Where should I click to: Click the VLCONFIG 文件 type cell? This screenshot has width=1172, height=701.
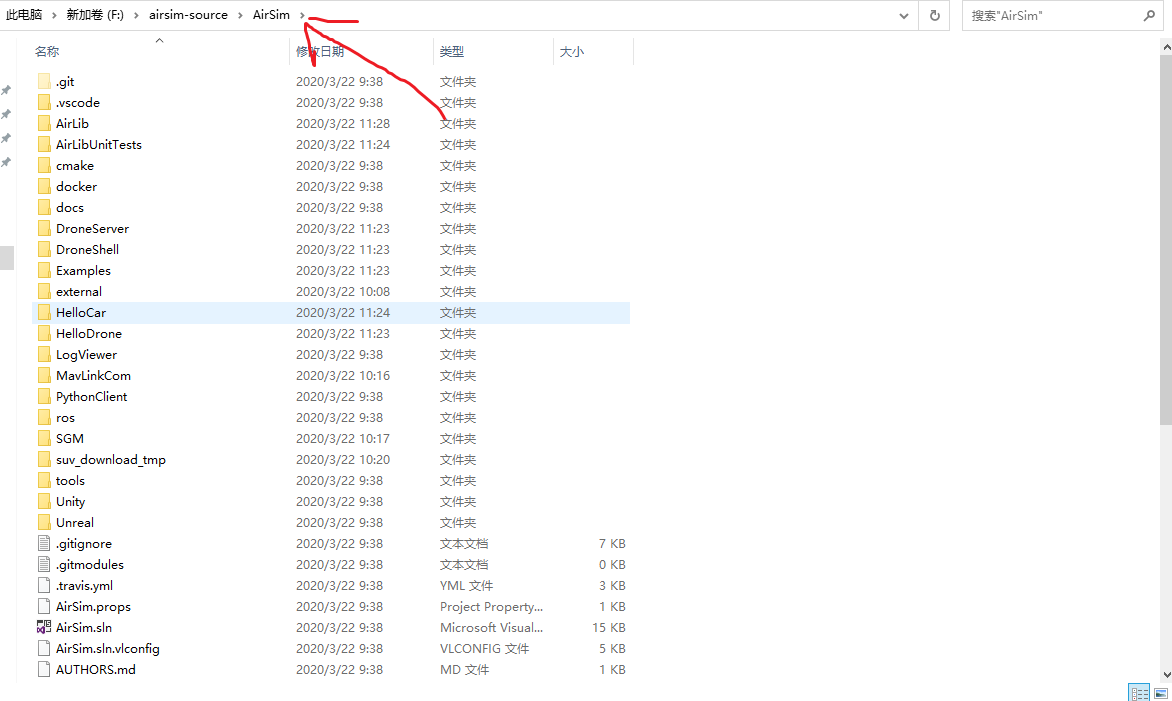(484, 648)
